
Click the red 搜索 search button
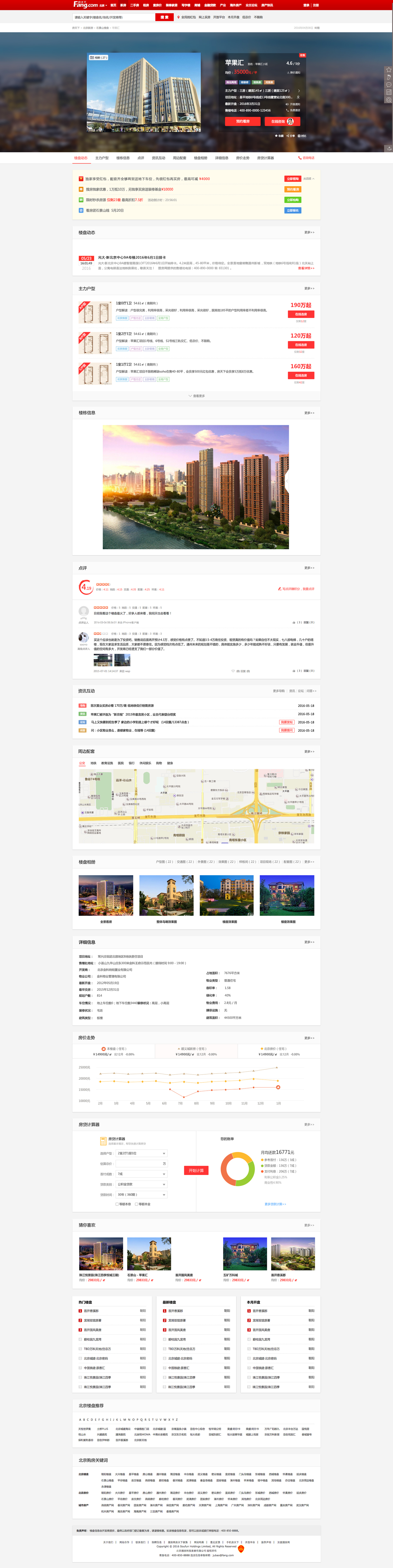point(164,17)
